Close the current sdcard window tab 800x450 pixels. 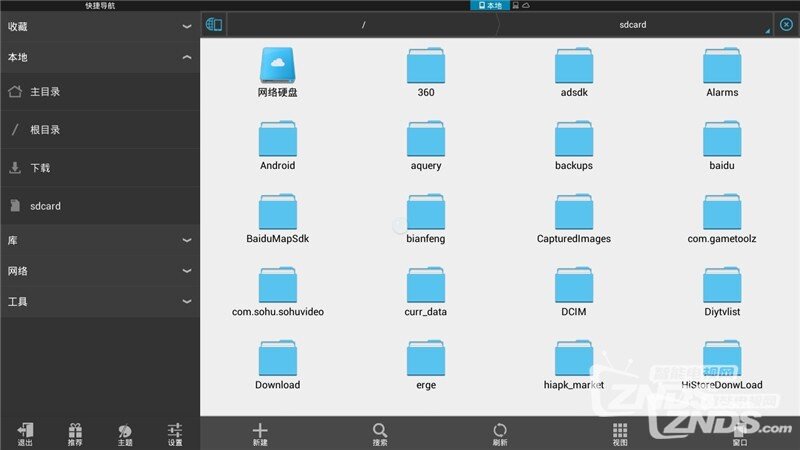(x=786, y=24)
